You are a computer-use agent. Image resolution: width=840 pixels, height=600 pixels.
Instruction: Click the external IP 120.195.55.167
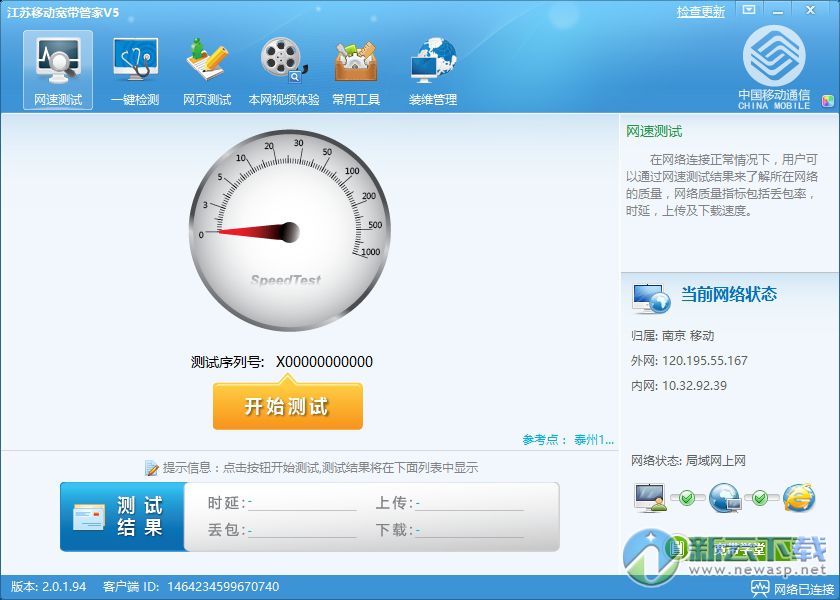click(704, 361)
